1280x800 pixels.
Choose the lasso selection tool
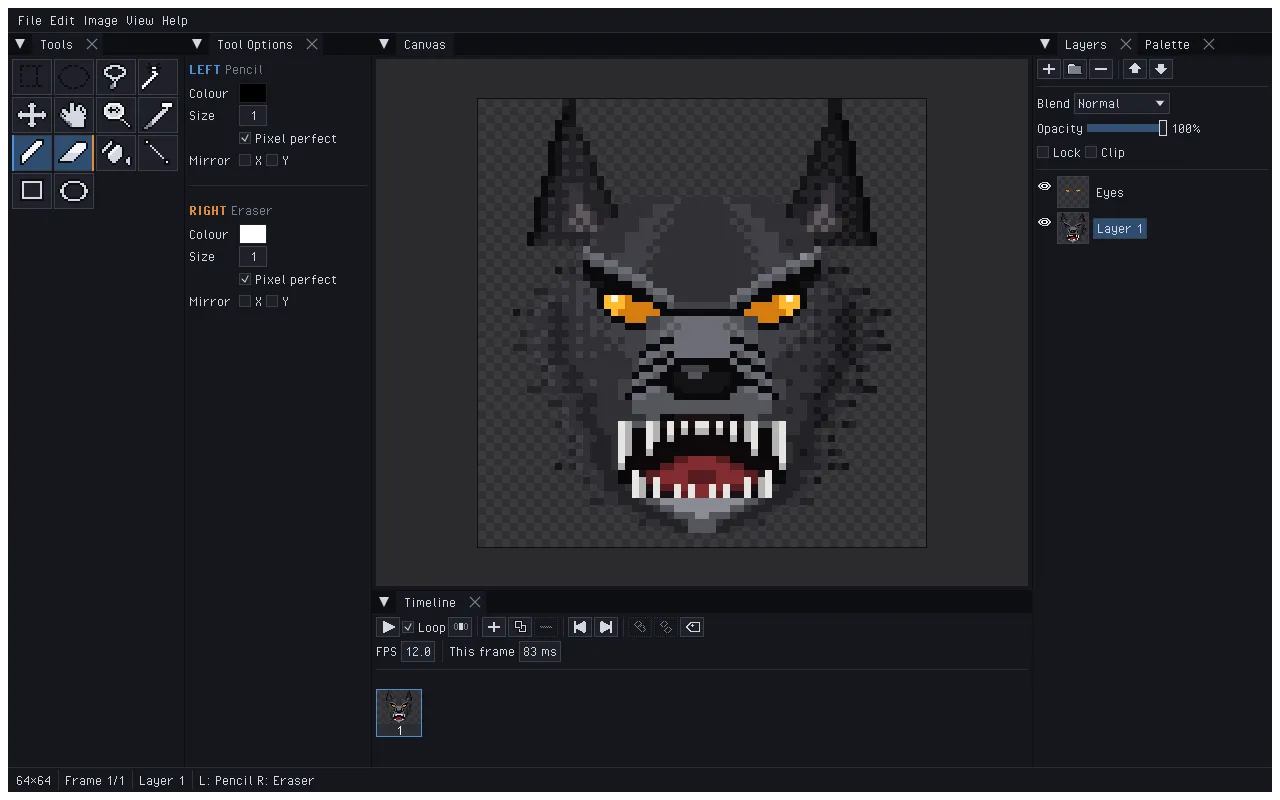[116, 77]
